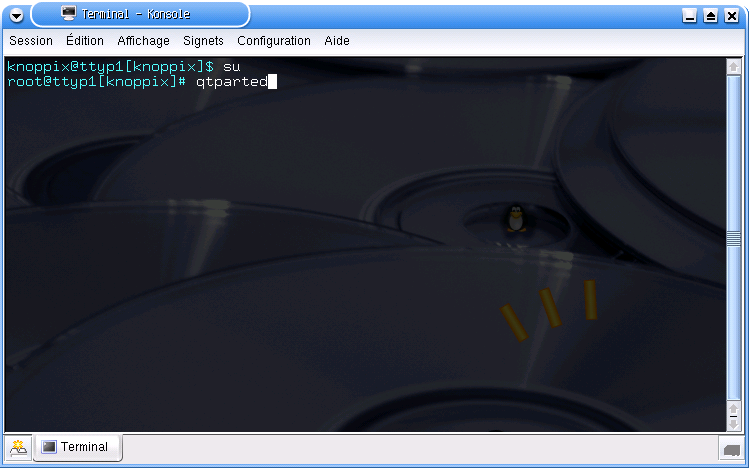Open the window menu arrow in the title bar

[16, 16]
